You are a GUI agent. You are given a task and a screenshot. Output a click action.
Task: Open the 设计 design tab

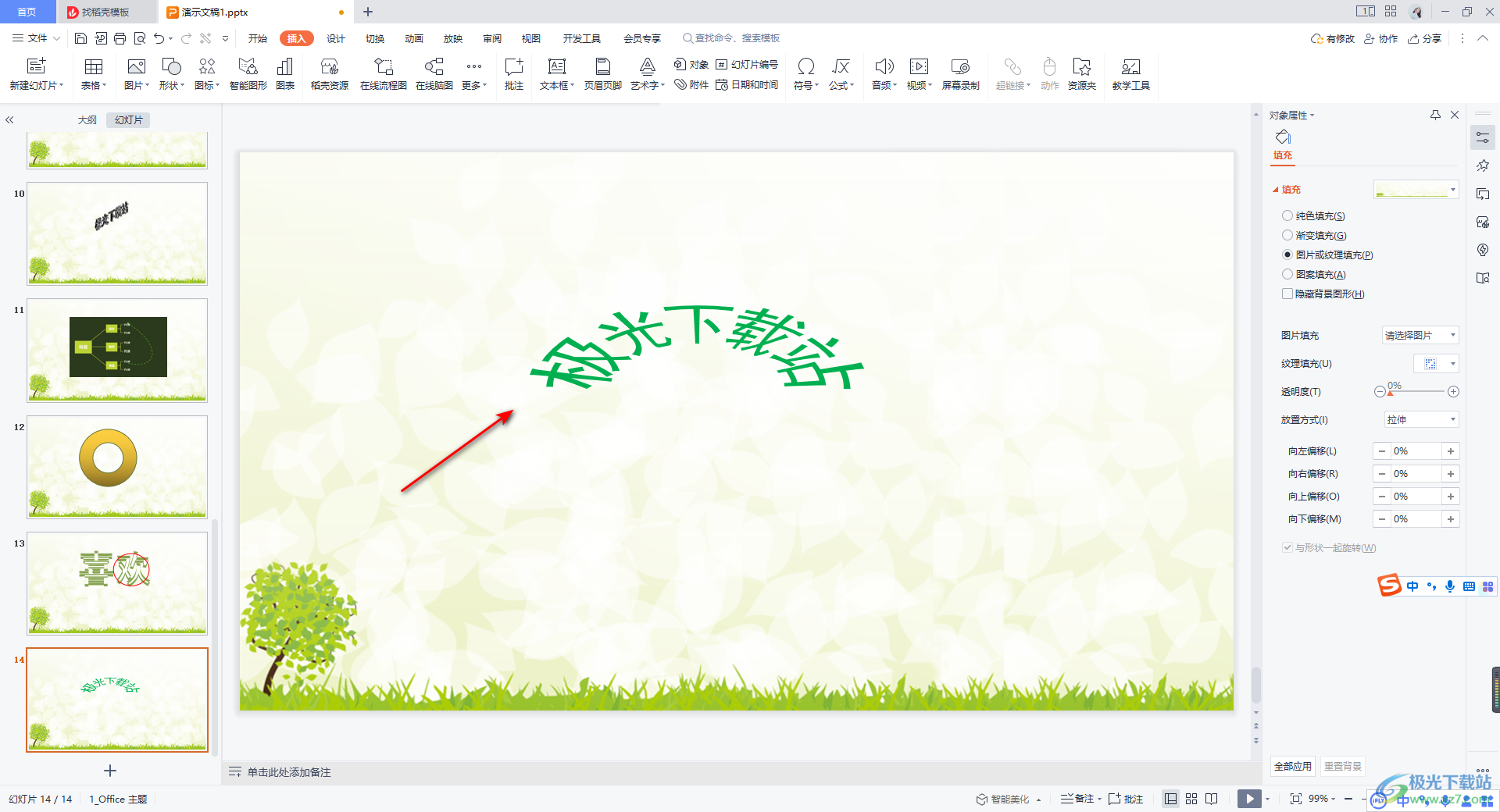[x=336, y=38]
